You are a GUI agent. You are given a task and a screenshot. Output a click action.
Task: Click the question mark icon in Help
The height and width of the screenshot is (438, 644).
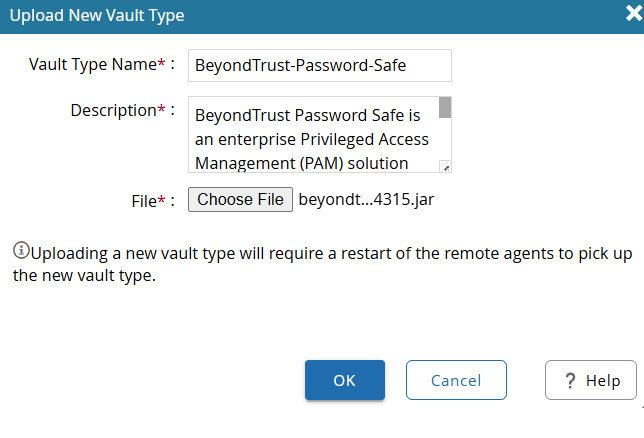pos(570,381)
